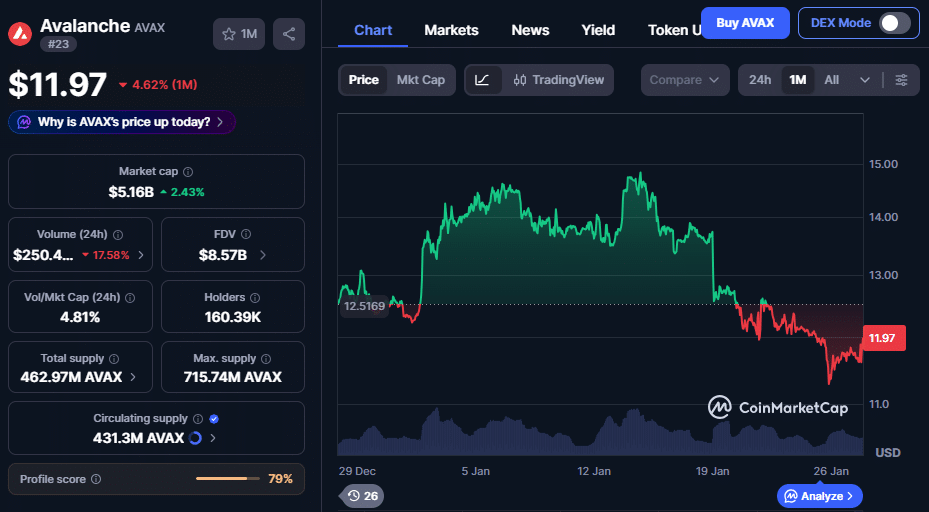Select the 24h time range
The height and width of the screenshot is (512, 929).
point(760,80)
